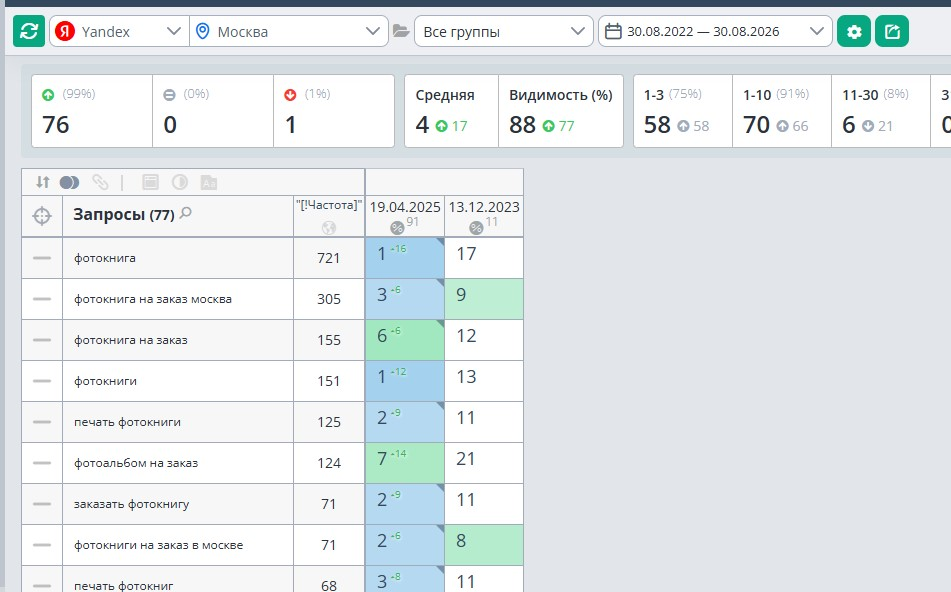Toggle the half-circle contrast icon in toolbar
Image resolution: width=951 pixels, height=592 pixels.
[x=180, y=182]
